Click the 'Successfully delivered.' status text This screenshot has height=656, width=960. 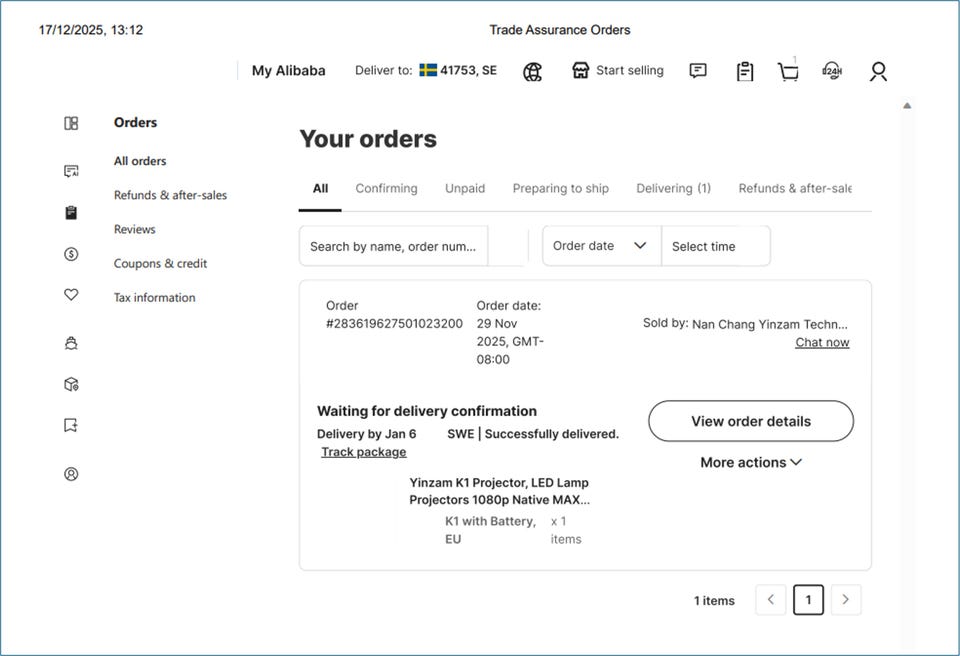coord(552,434)
